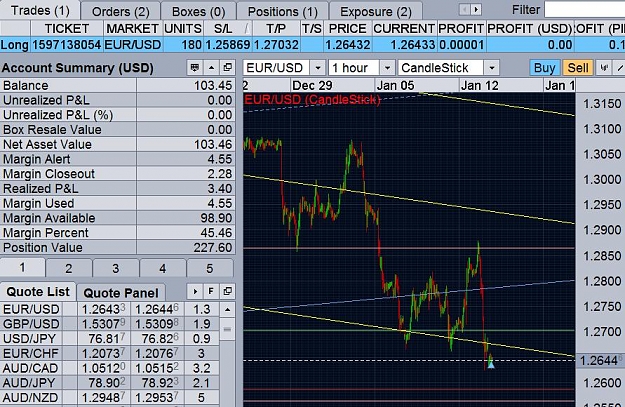Screen dimensions: 625x407
Task: Detach the Account Summary panel into a window
Action: pyautogui.click(x=227, y=68)
